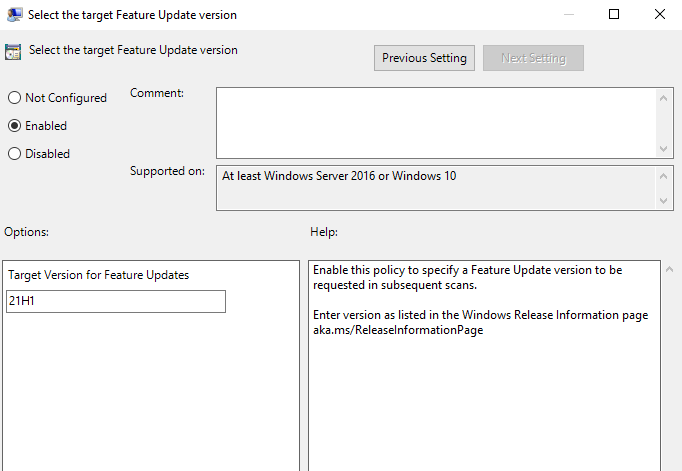Screen dimensions: 682x471
Task: Maximize the policy setting window
Action: coord(614,15)
